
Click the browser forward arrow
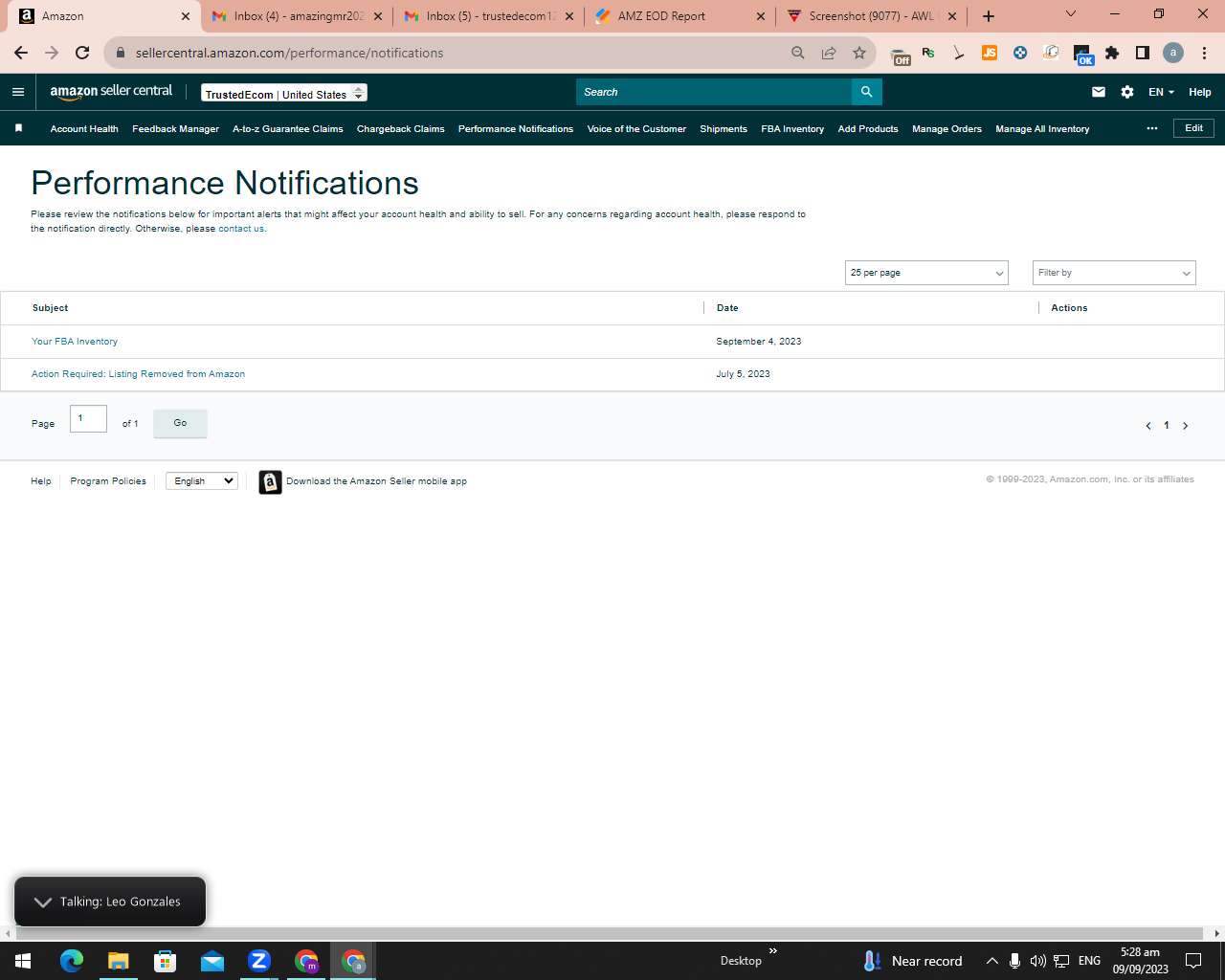(x=52, y=53)
